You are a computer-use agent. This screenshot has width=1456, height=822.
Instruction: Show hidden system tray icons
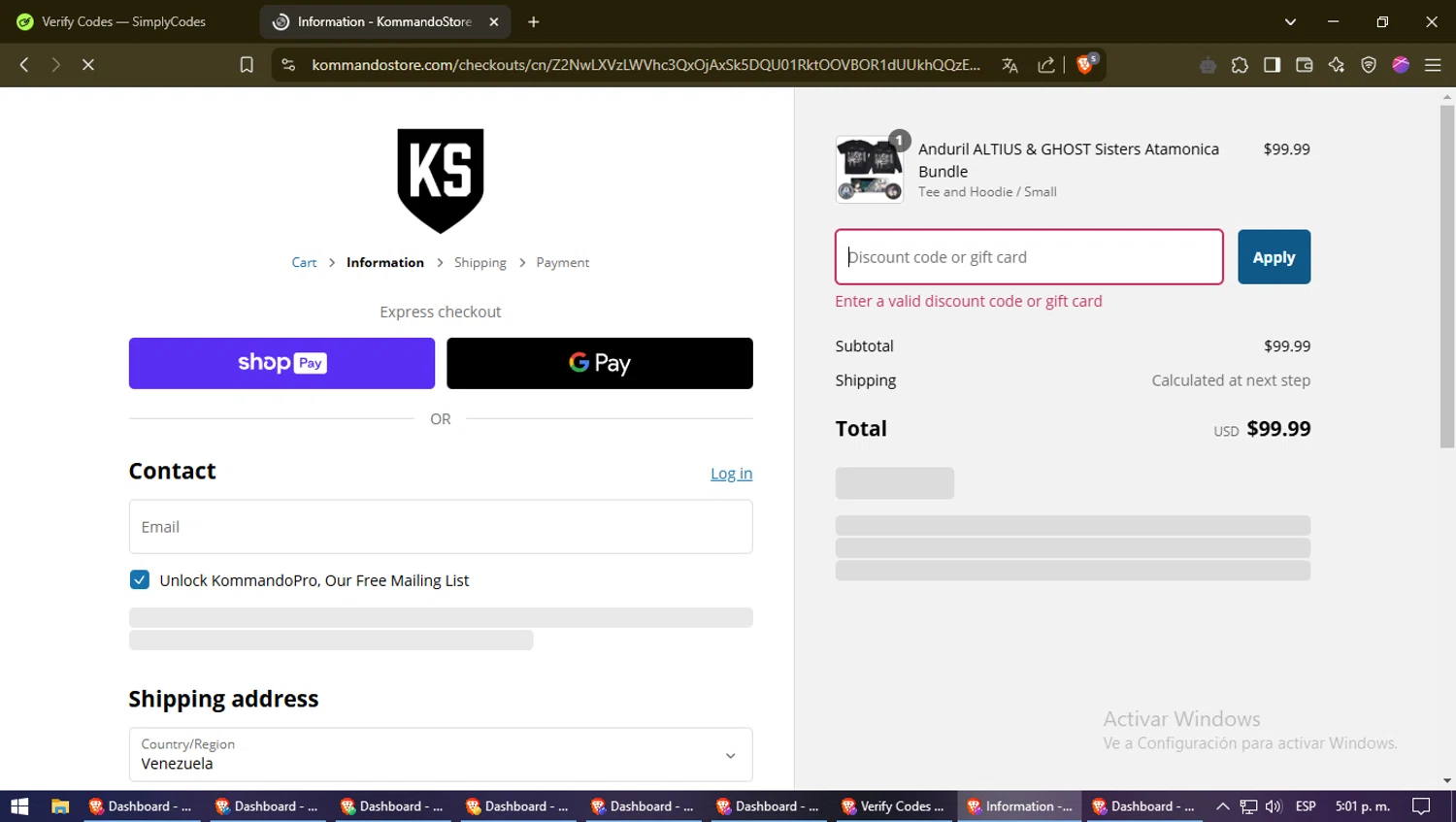pyautogui.click(x=1223, y=806)
